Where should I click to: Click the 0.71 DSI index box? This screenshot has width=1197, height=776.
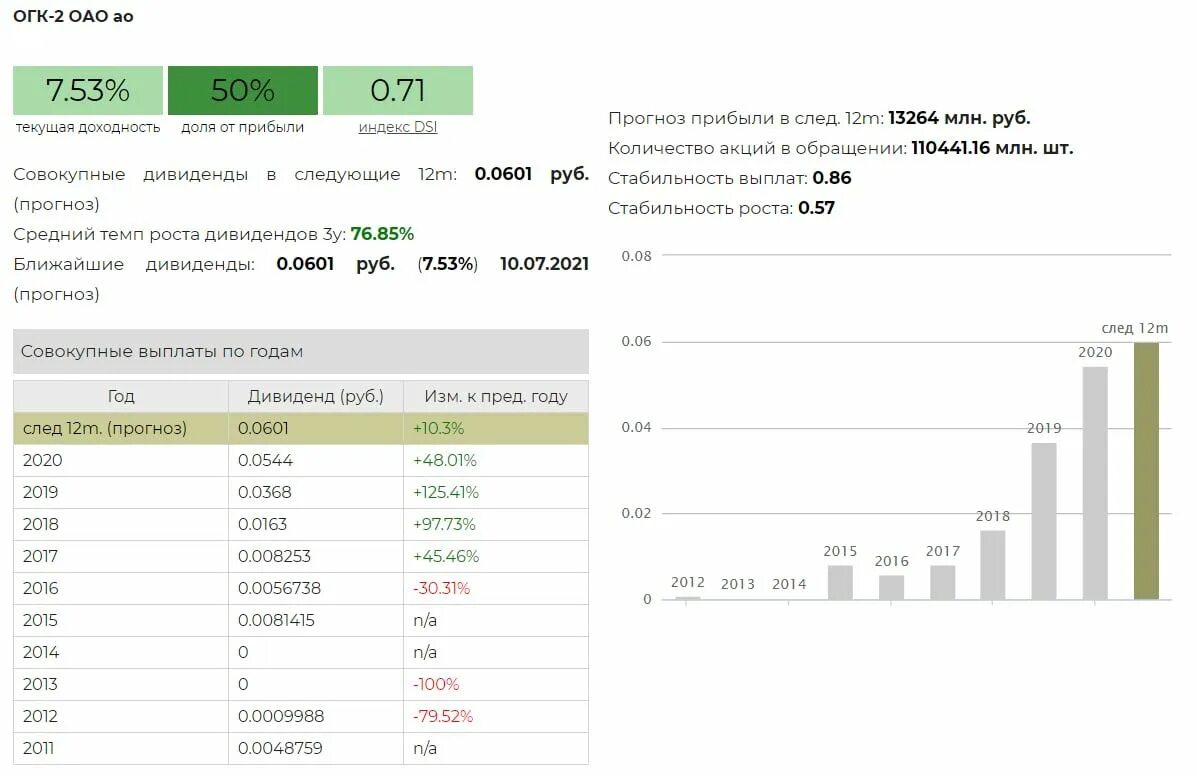click(398, 90)
